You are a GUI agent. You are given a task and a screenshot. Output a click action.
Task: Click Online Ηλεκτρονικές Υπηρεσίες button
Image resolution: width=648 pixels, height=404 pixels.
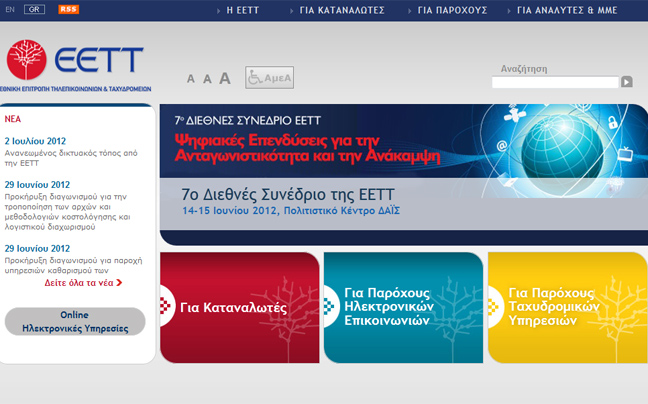point(75,321)
